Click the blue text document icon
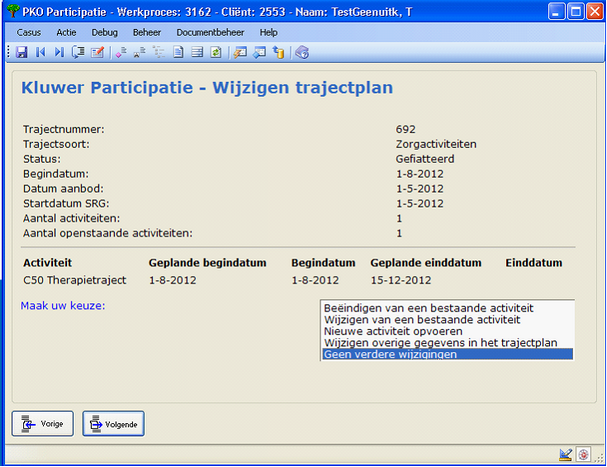This screenshot has width=607, height=467. click(178, 52)
